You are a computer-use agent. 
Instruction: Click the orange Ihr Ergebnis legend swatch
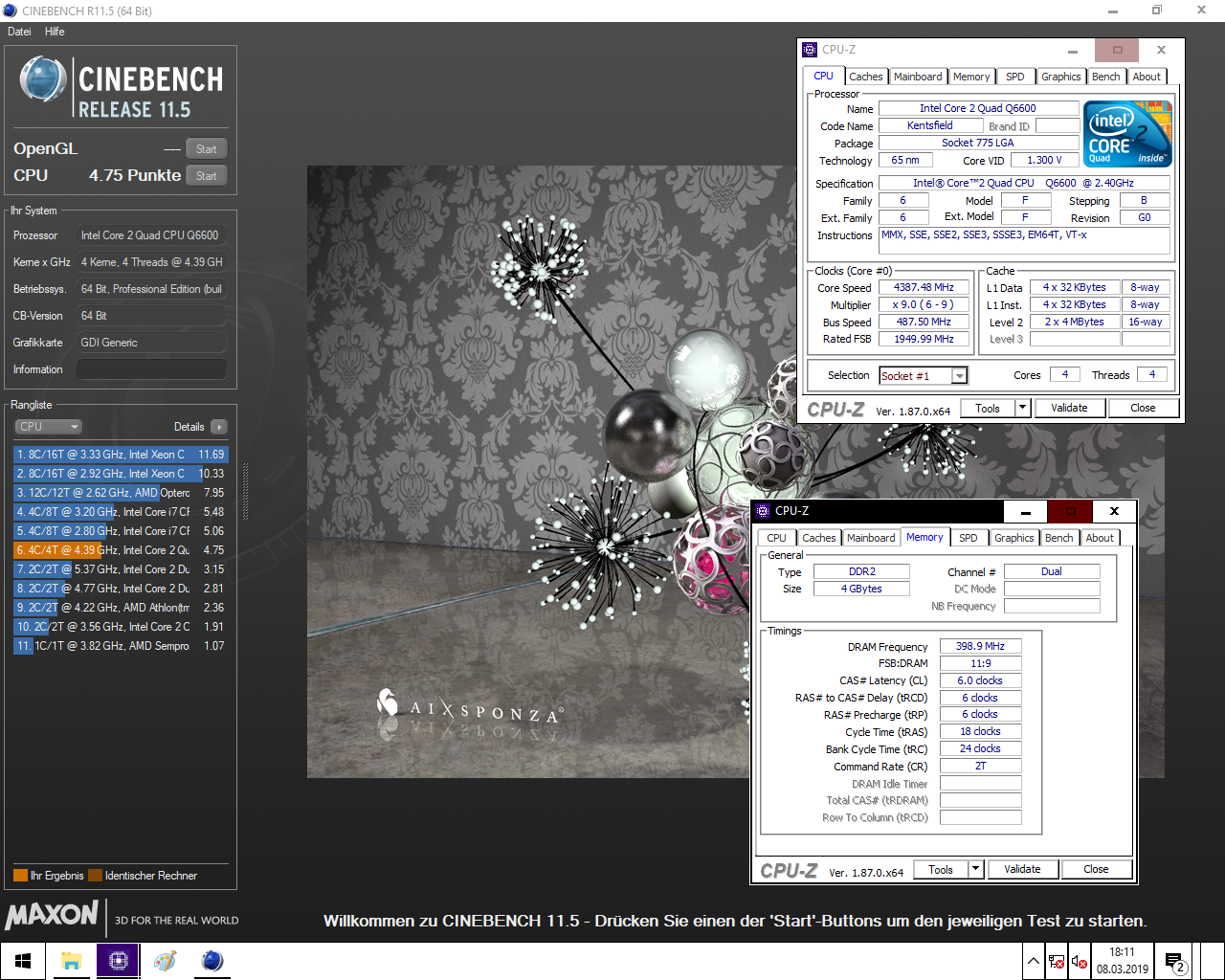pyautogui.click(x=20, y=876)
